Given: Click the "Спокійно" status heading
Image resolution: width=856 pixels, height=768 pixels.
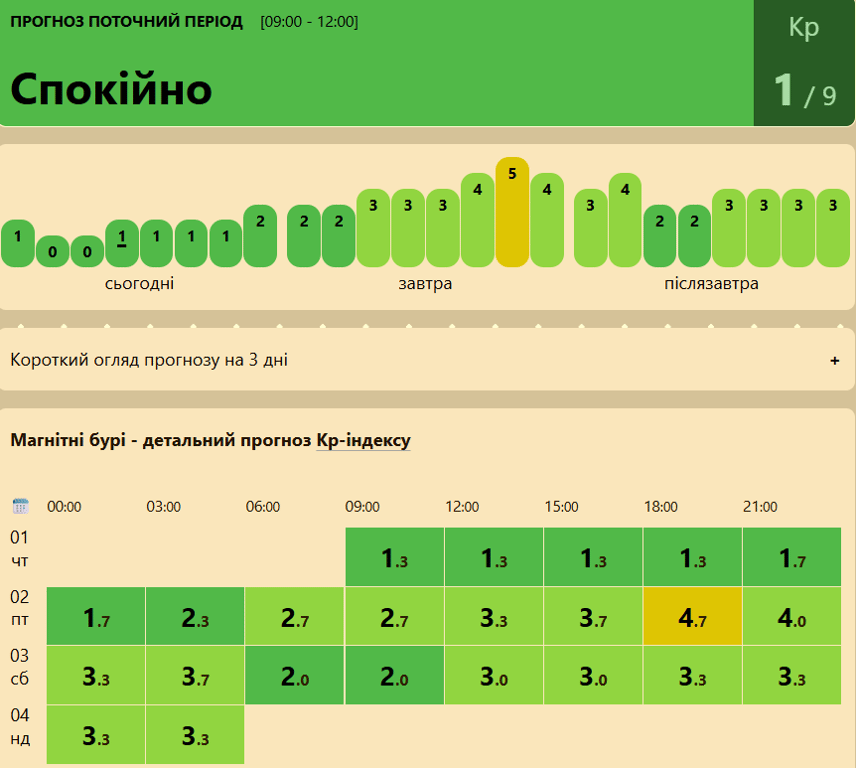Looking at the screenshot, I should (x=111, y=89).
